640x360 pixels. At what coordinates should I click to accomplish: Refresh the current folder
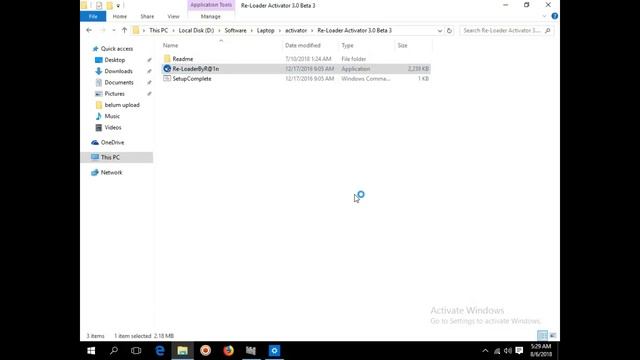(x=449, y=31)
